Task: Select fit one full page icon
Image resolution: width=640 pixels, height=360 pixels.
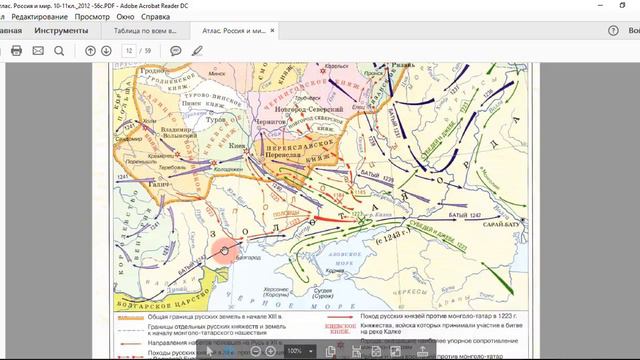Action: (376, 351)
